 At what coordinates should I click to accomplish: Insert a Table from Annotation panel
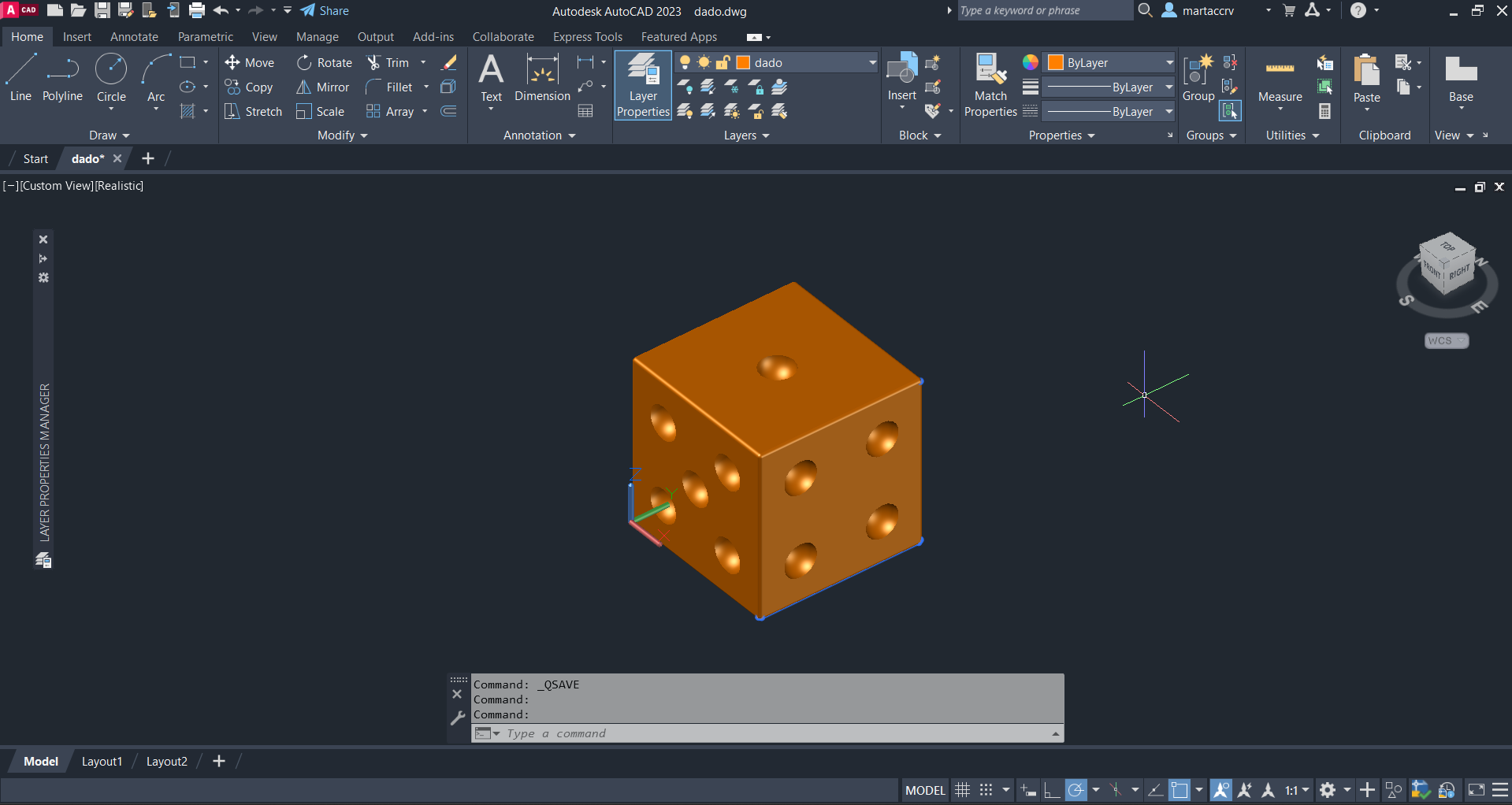585,111
